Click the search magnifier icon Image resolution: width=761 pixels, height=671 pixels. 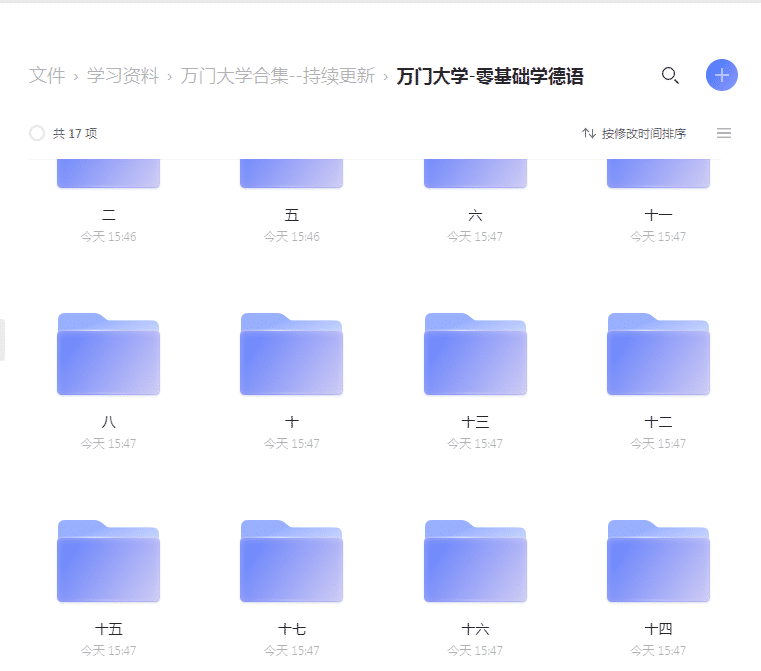670,75
